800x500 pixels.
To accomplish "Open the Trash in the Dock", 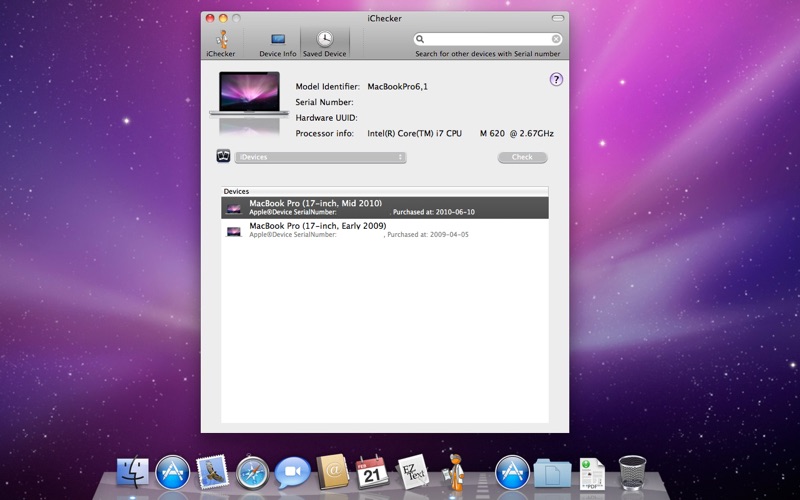I will [x=632, y=472].
